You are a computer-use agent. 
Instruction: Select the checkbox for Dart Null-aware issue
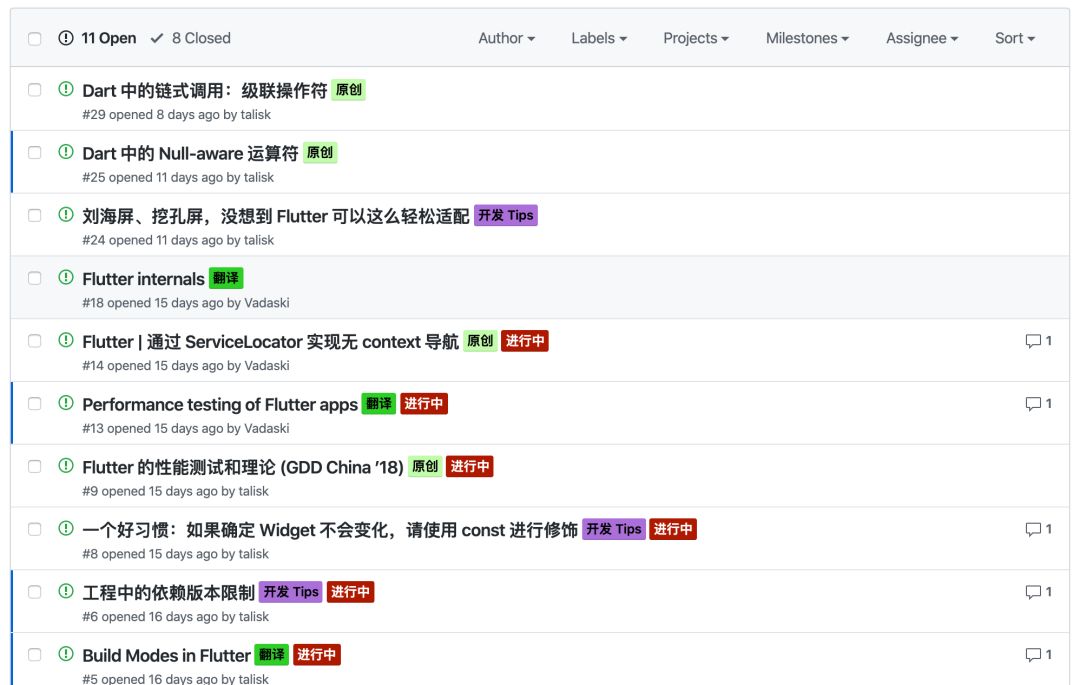pos(34,152)
